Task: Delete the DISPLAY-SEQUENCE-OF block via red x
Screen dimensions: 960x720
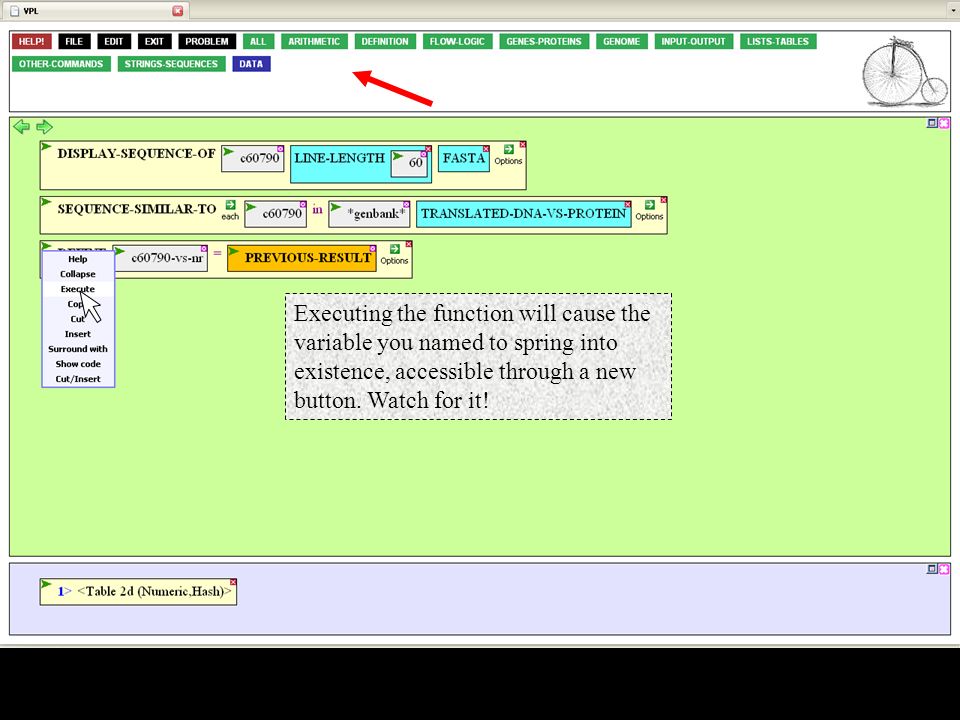Action: pyautogui.click(x=523, y=144)
